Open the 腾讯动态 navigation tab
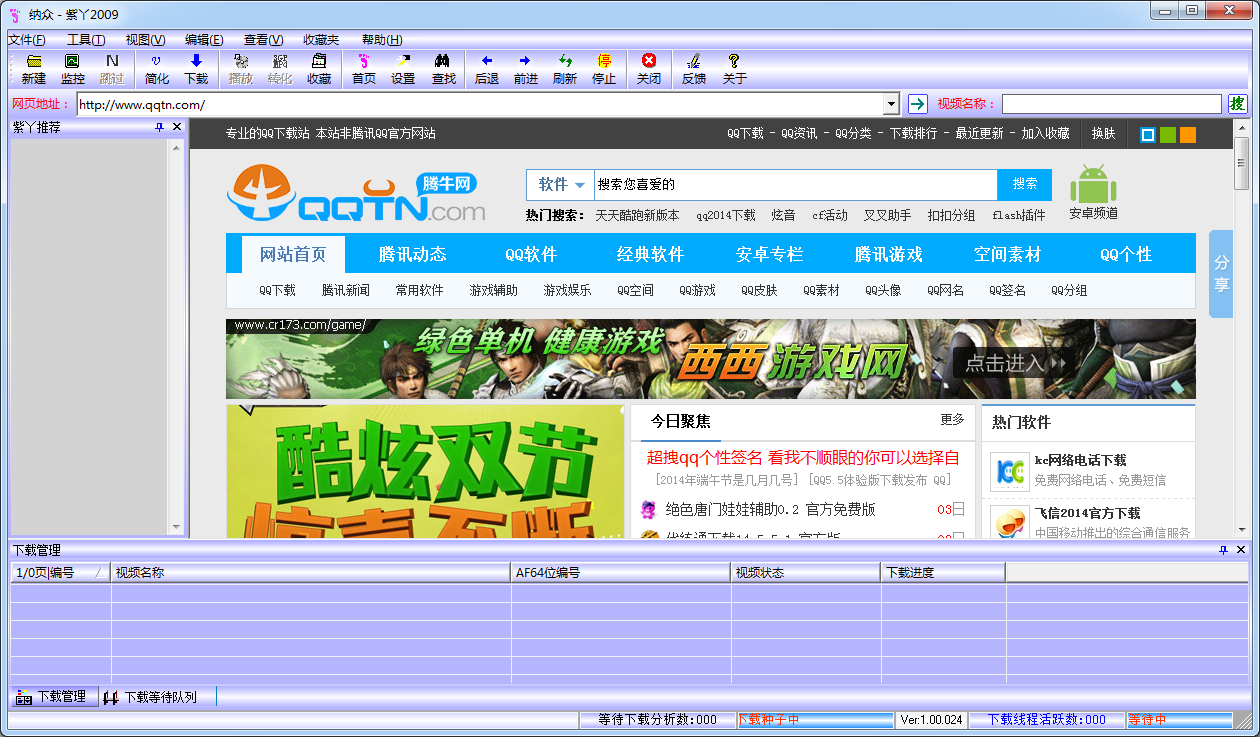The width and height of the screenshot is (1260, 737). coord(412,254)
